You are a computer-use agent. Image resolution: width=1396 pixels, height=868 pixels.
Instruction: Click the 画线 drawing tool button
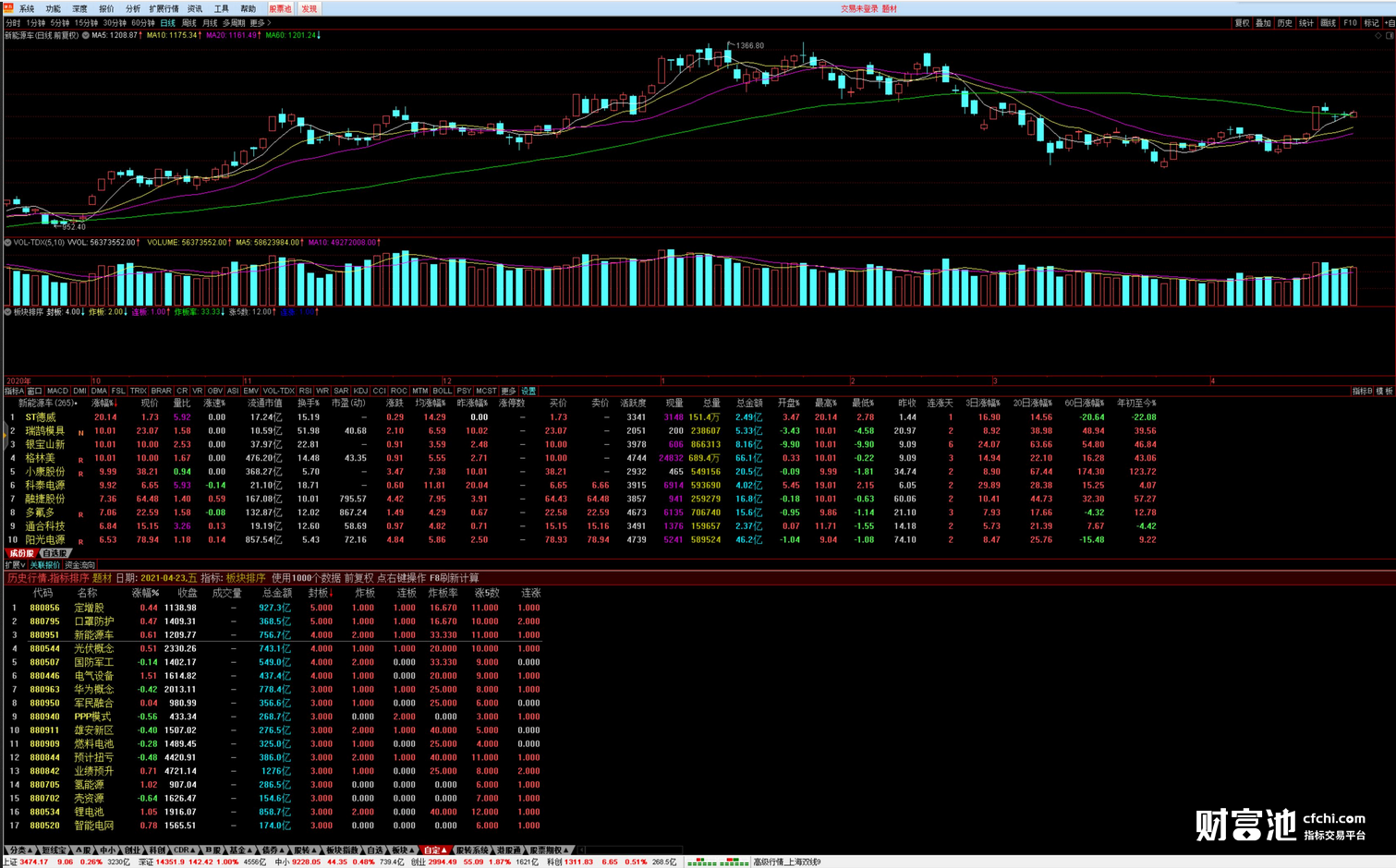tap(1329, 23)
